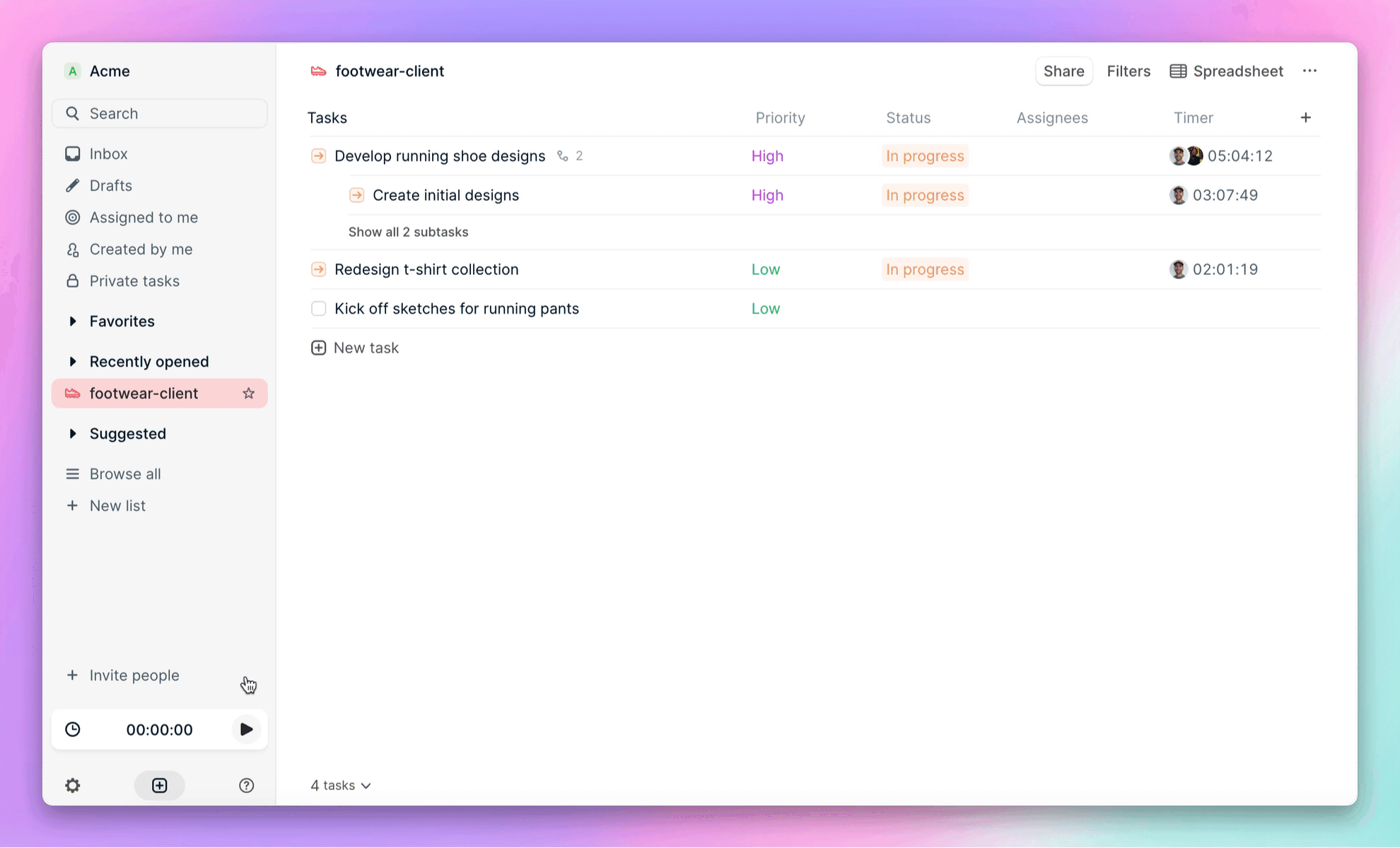The width and height of the screenshot is (1400, 848).
Task: Click Browse all in sidebar
Action: coord(125,474)
